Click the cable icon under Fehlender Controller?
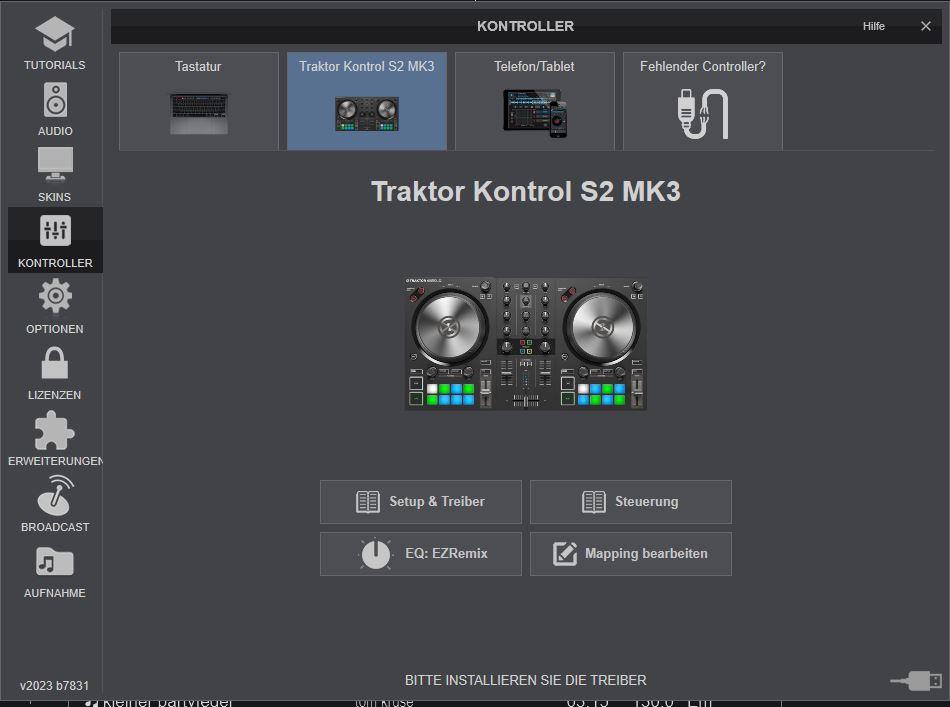950x707 pixels. click(x=703, y=114)
